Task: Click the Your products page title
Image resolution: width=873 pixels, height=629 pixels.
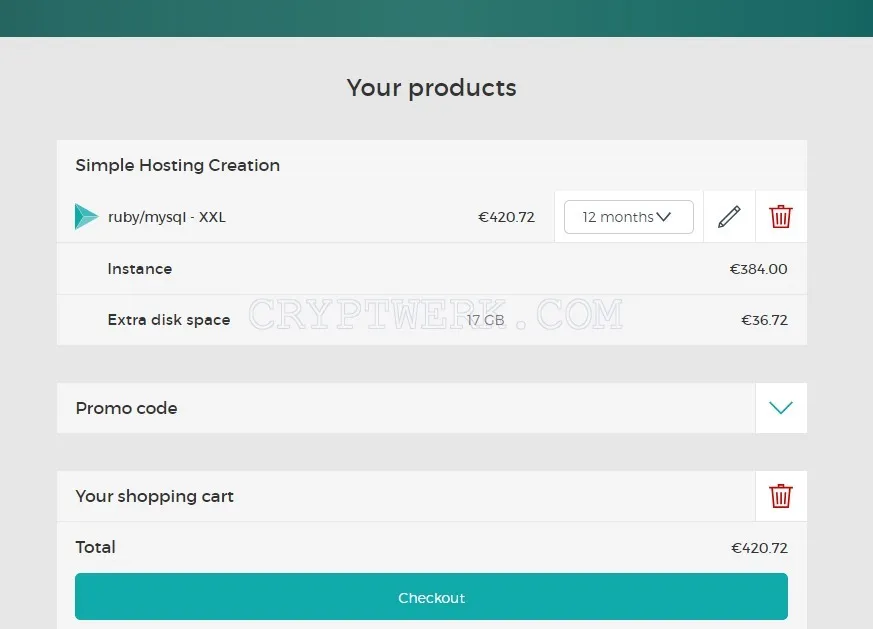Action: 431,88
